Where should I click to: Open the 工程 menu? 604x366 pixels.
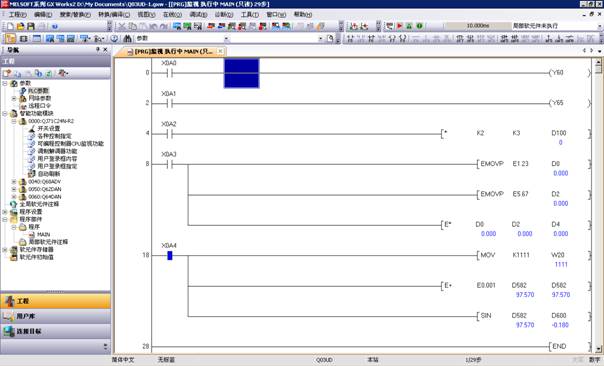click(17, 14)
